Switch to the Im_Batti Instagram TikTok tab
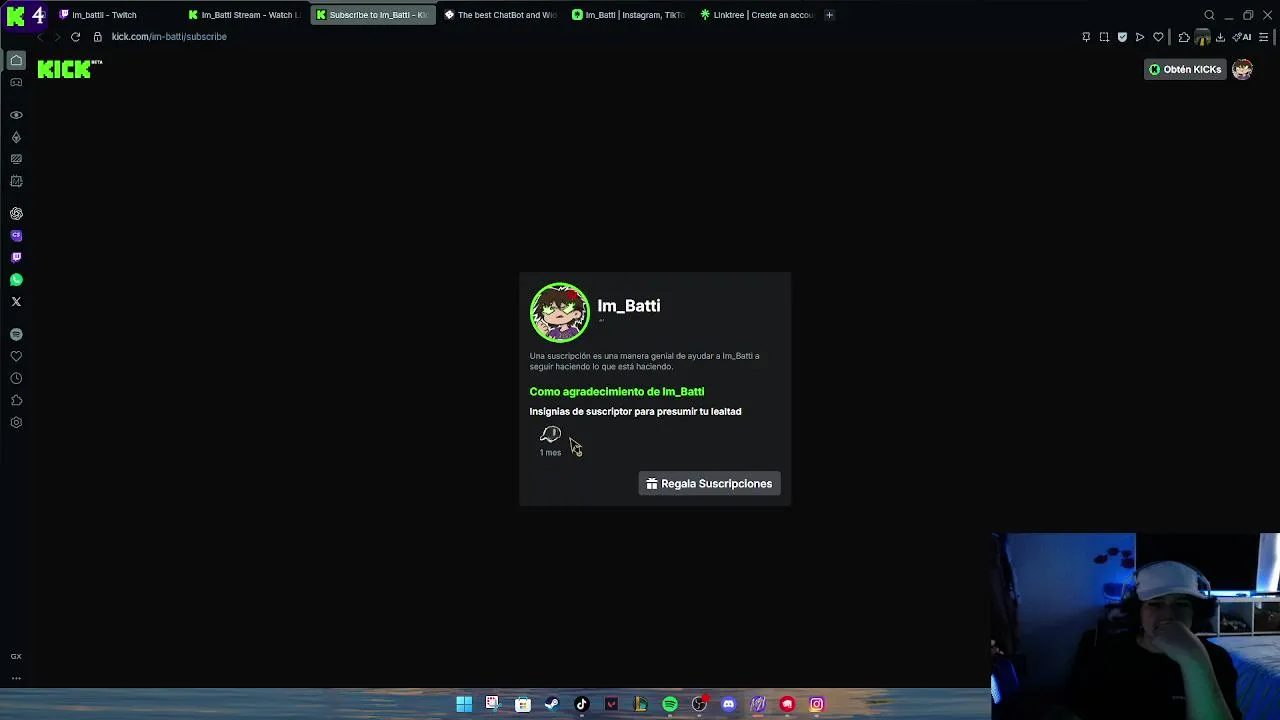Image resolution: width=1280 pixels, height=720 pixels. click(x=628, y=15)
